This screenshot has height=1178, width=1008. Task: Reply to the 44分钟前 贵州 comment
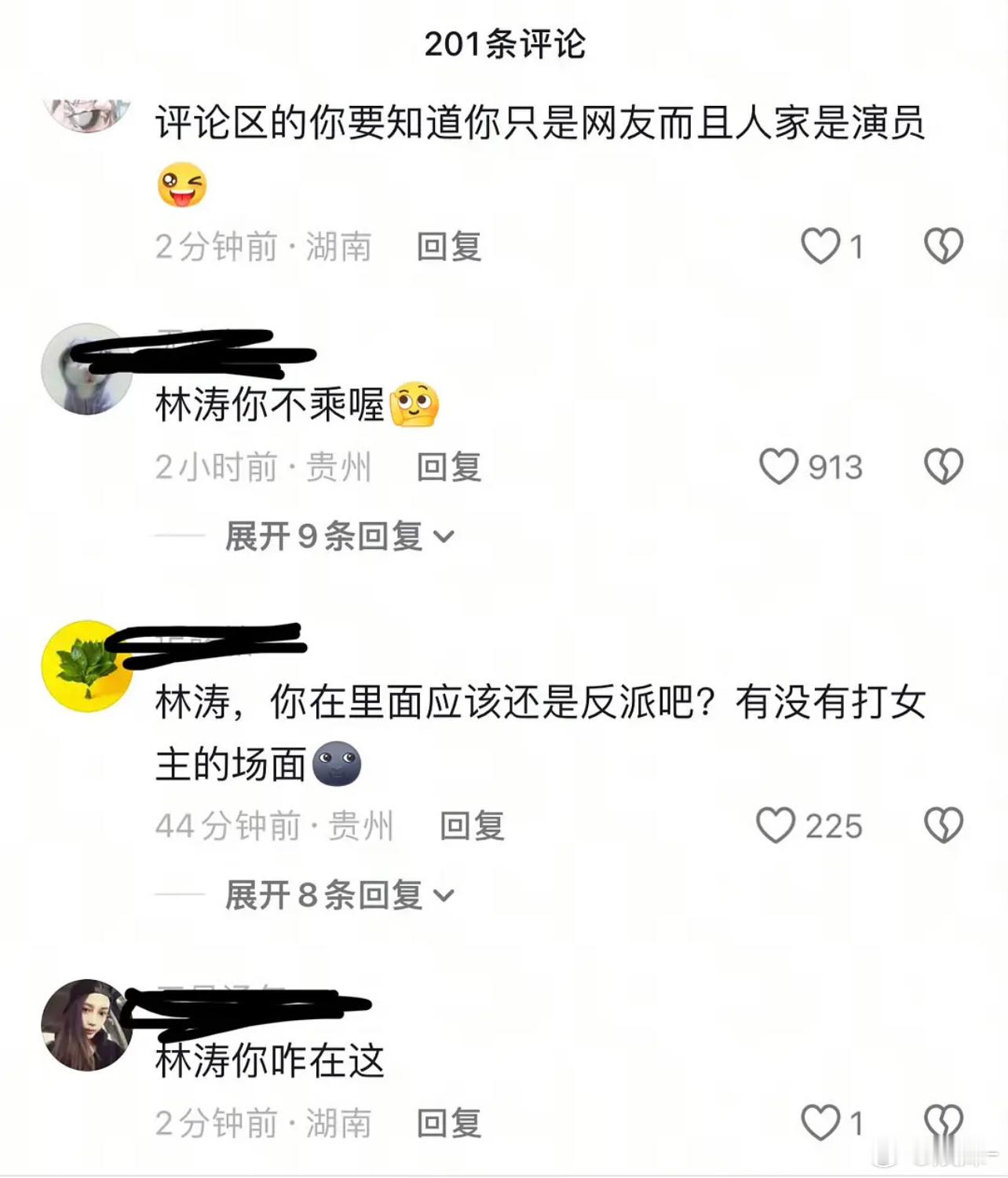point(472,826)
